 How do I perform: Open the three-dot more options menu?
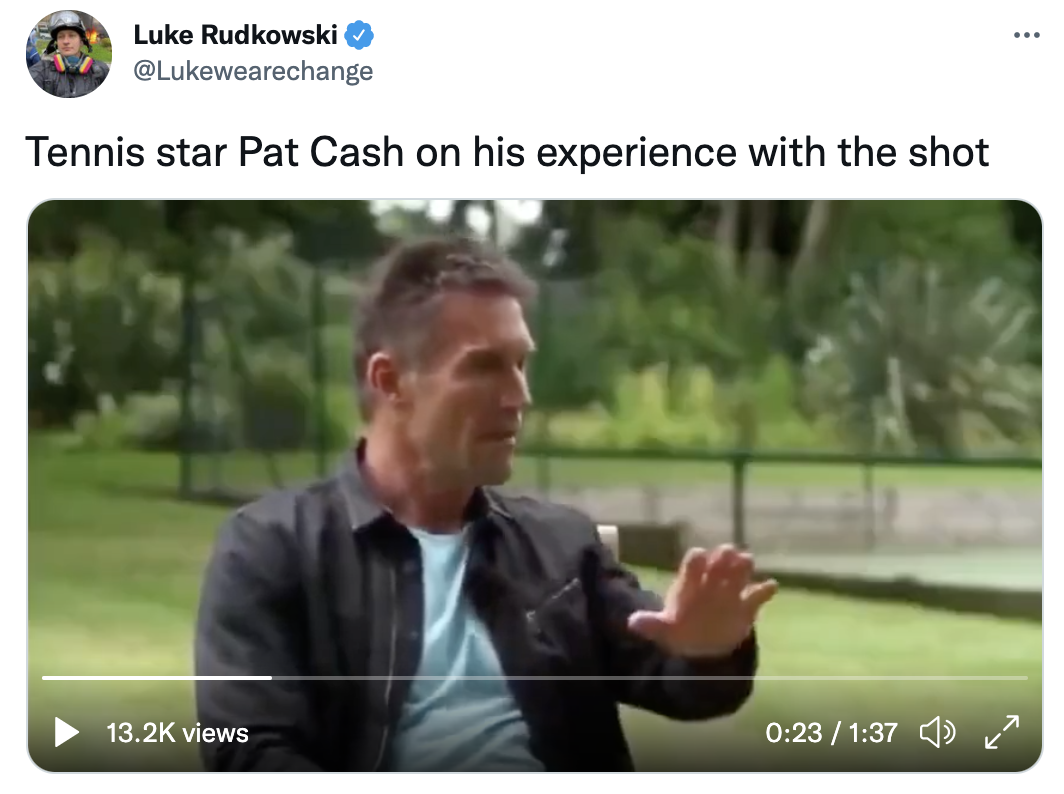point(1027,35)
